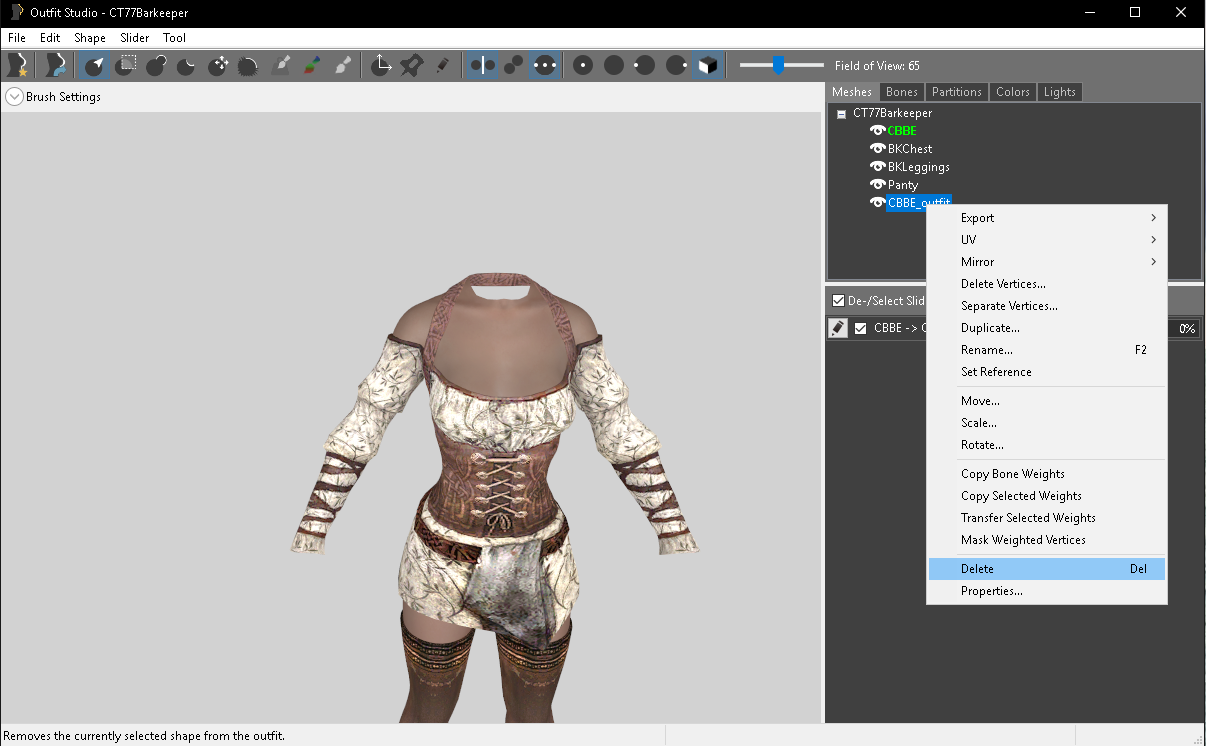Image resolution: width=1206 pixels, height=746 pixels.
Task: Select the Move brush with four arrows
Action: click(218, 66)
